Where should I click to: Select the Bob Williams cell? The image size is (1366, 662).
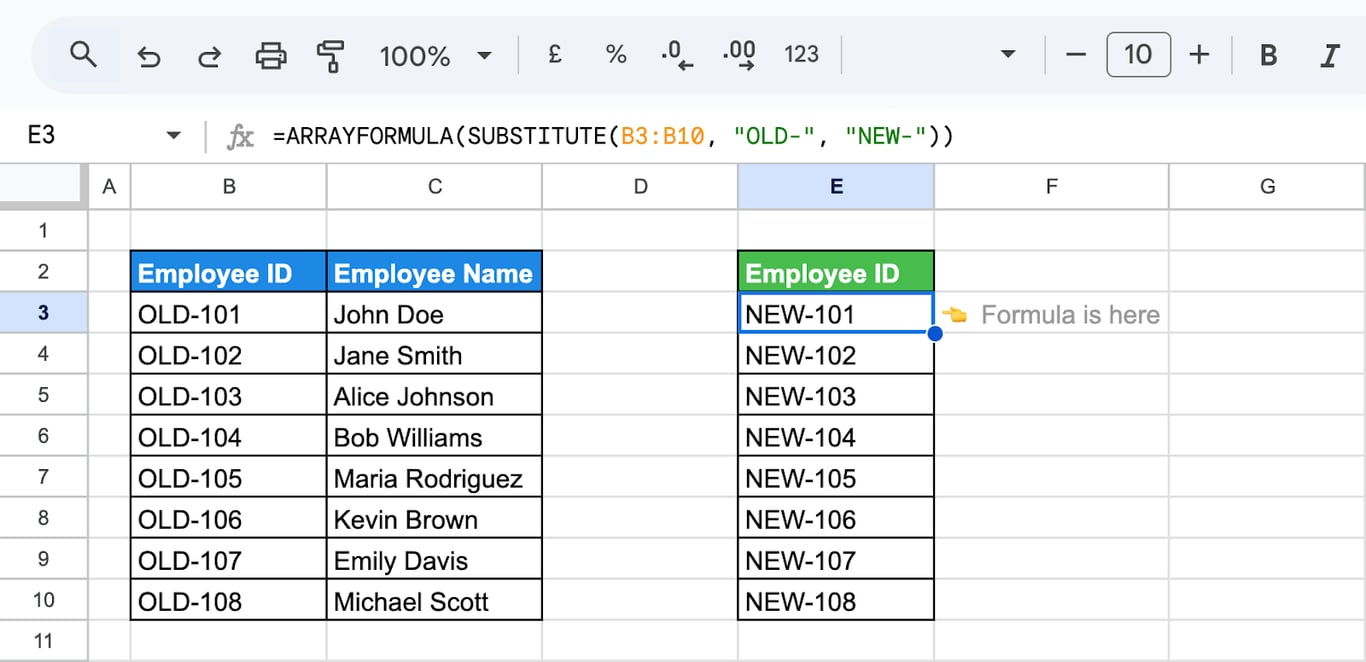[434, 436]
